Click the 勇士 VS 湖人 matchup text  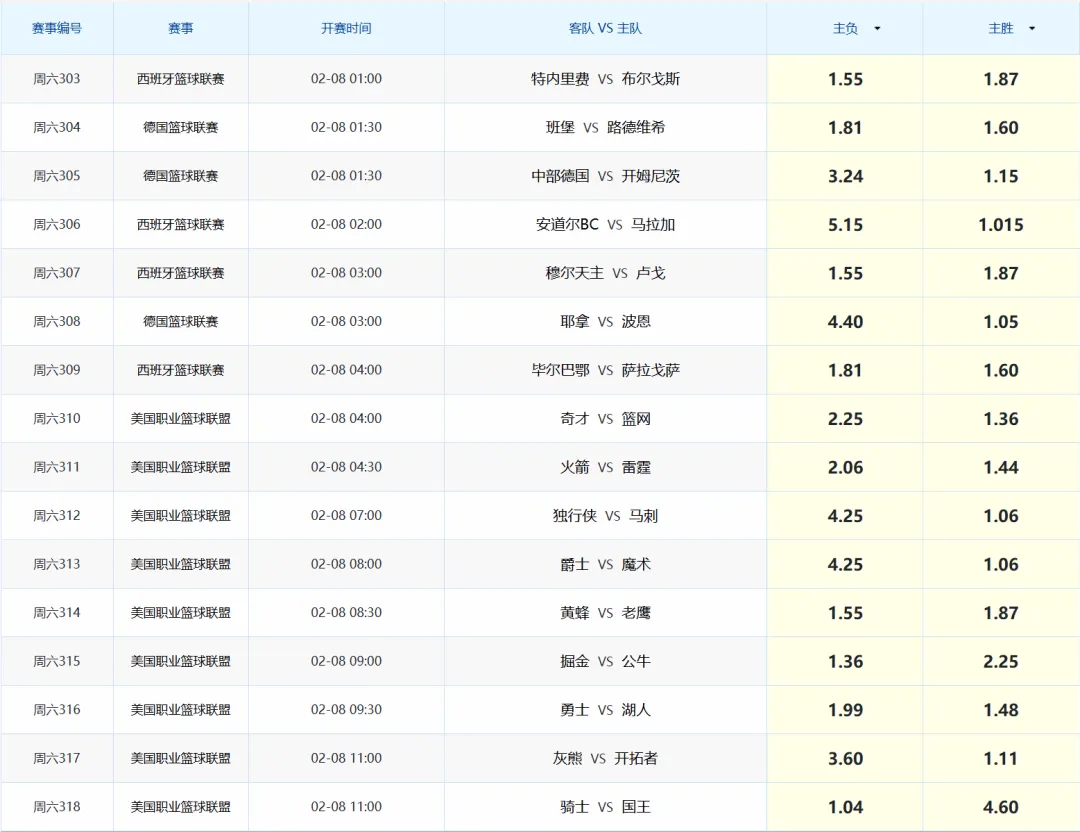pos(605,709)
